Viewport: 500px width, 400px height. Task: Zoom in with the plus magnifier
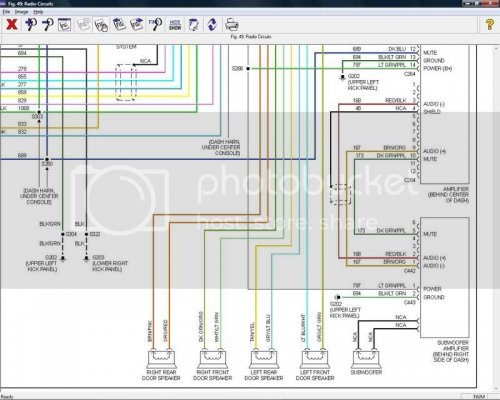coord(31,24)
